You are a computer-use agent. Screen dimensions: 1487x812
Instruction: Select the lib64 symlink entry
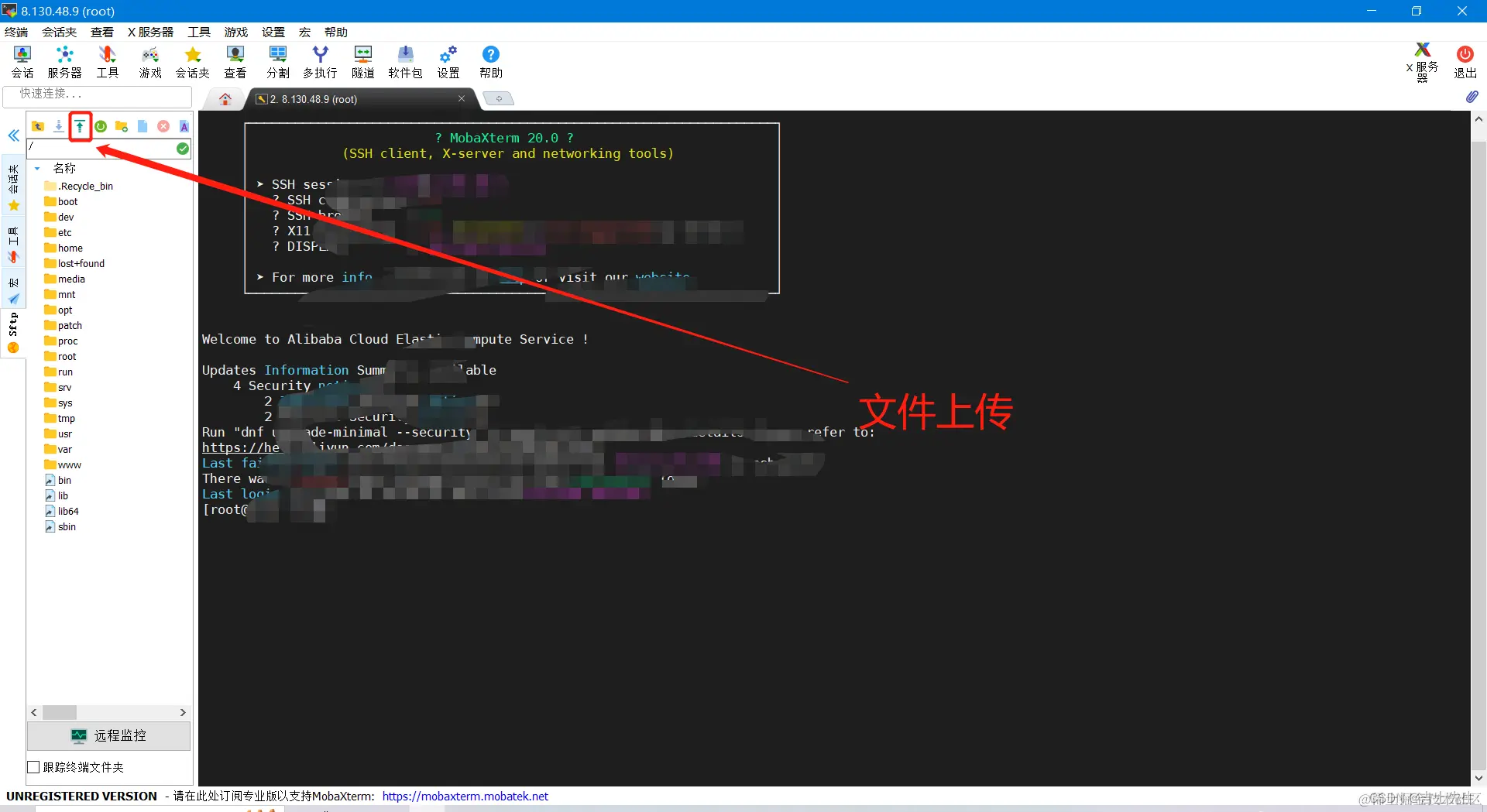click(x=62, y=511)
